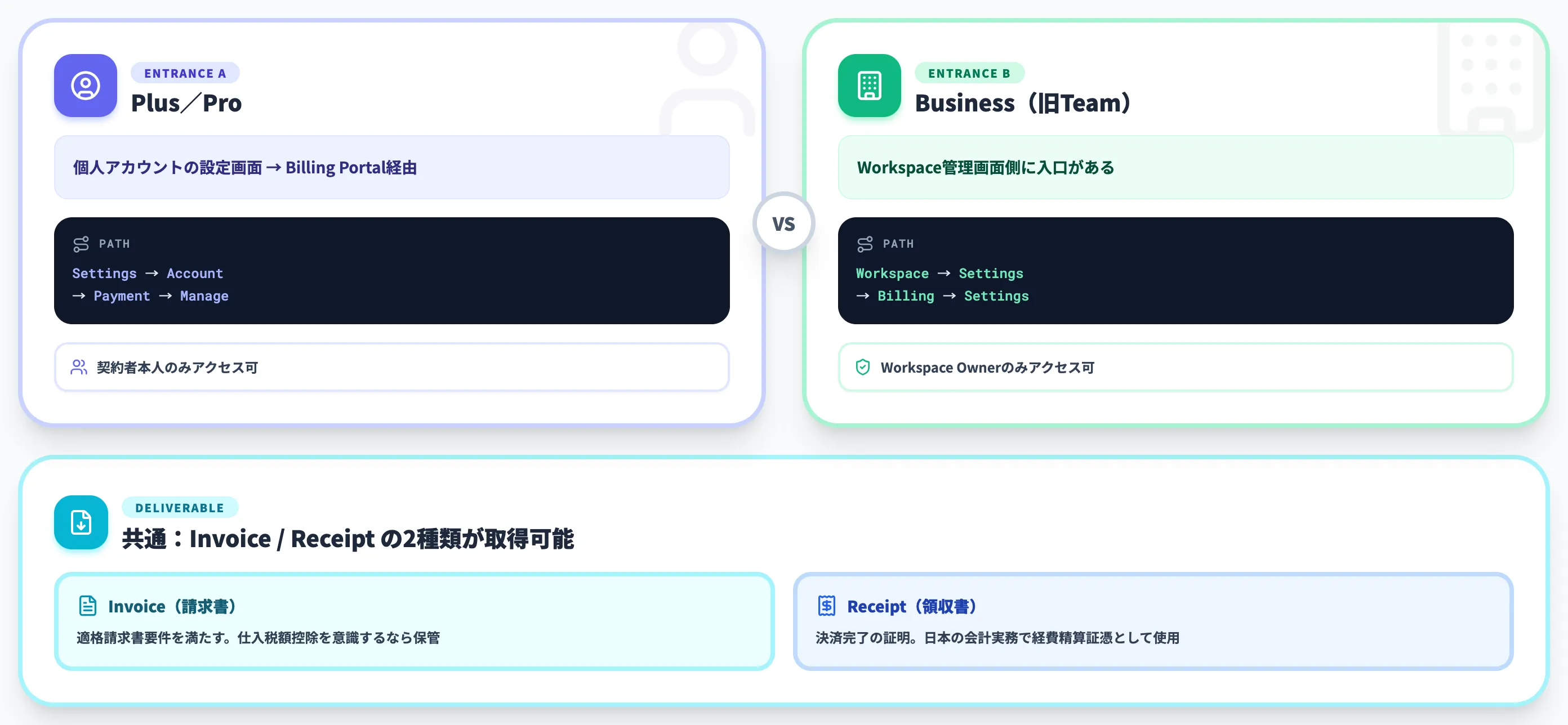The height and width of the screenshot is (725, 1568).
Task: Click the purple user-circle icon for Plus/Pro
Action: pos(85,85)
